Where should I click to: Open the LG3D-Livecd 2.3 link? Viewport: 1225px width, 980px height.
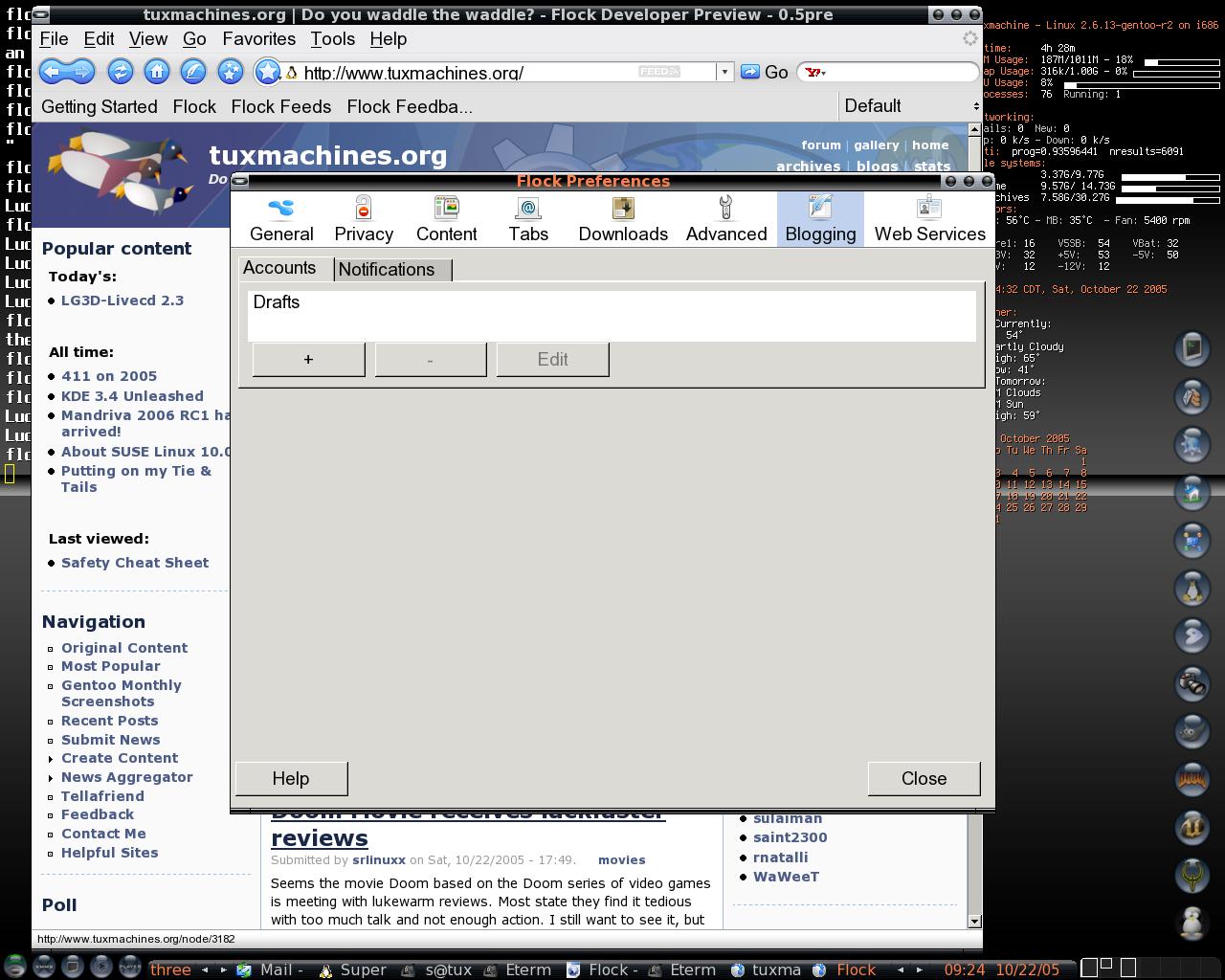(122, 301)
